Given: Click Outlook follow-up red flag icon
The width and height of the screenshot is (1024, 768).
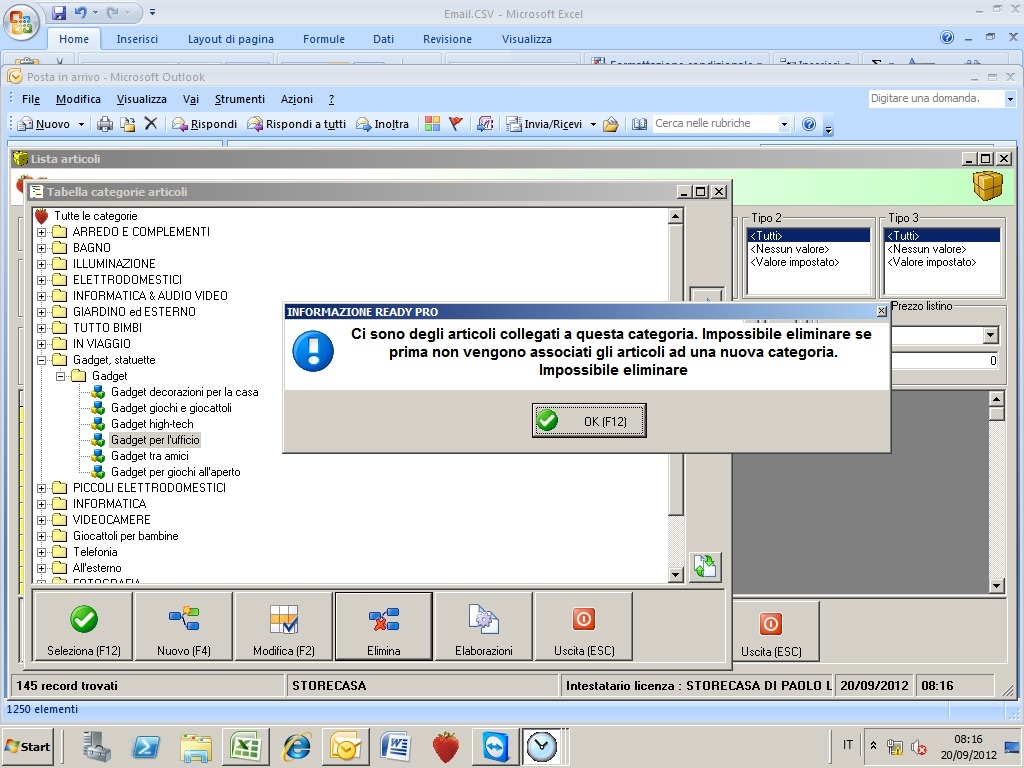Looking at the screenshot, I should 456,123.
